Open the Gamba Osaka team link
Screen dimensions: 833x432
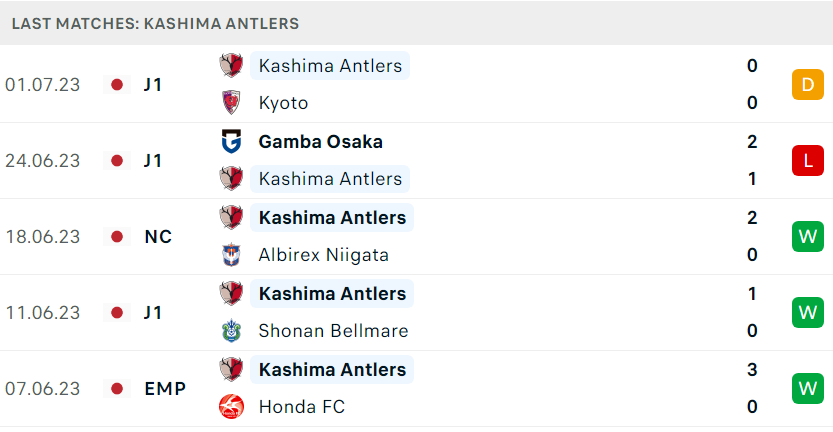[320, 142]
